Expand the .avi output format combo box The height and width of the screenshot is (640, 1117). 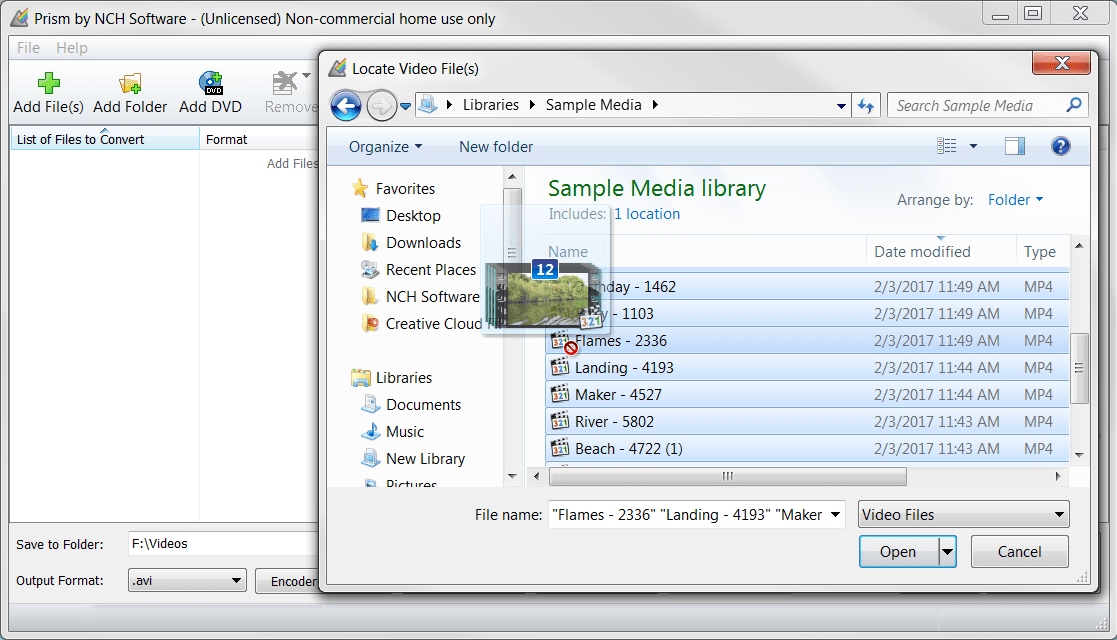(187, 580)
